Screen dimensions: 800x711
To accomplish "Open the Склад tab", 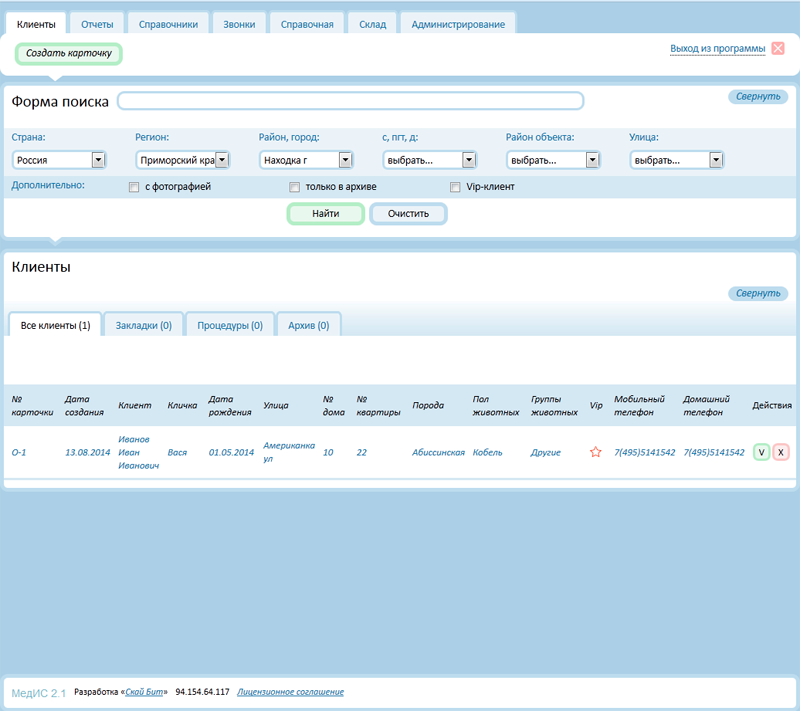I will [372, 24].
